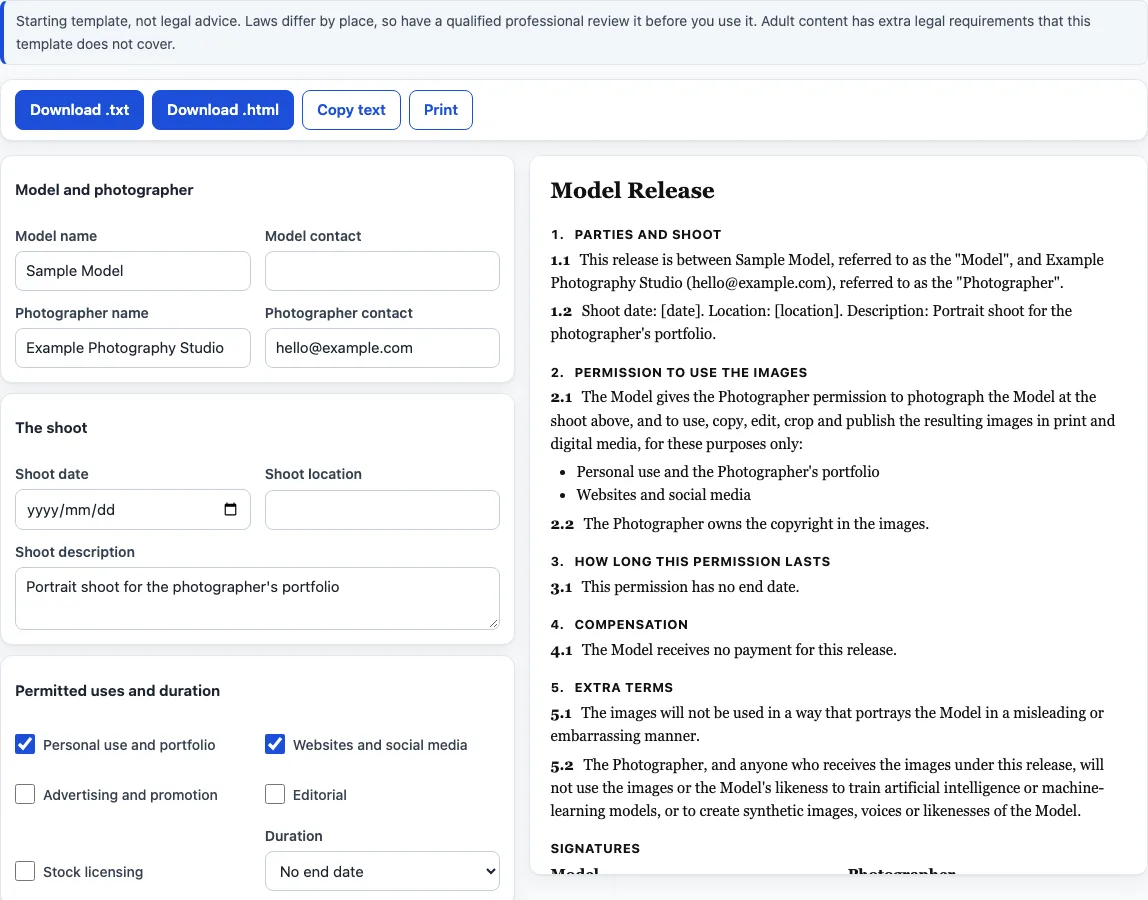
Task: Click heading 'How long this permission lasts'
Action: pos(690,561)
